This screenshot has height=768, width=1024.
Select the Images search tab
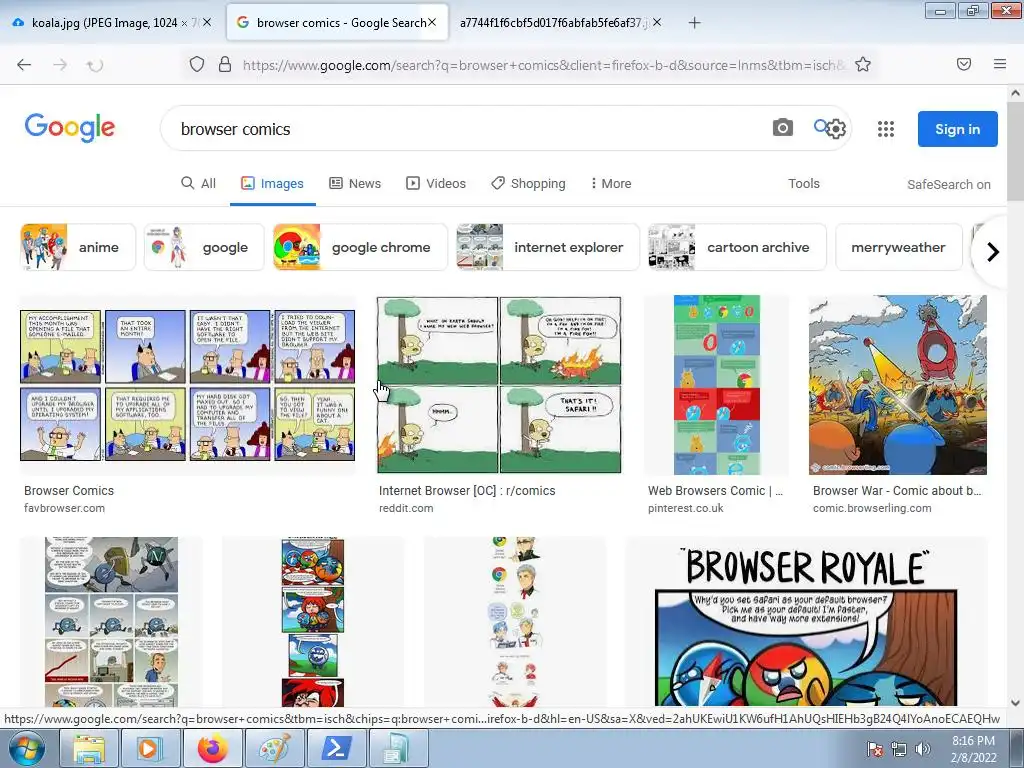tap(272, 184)
